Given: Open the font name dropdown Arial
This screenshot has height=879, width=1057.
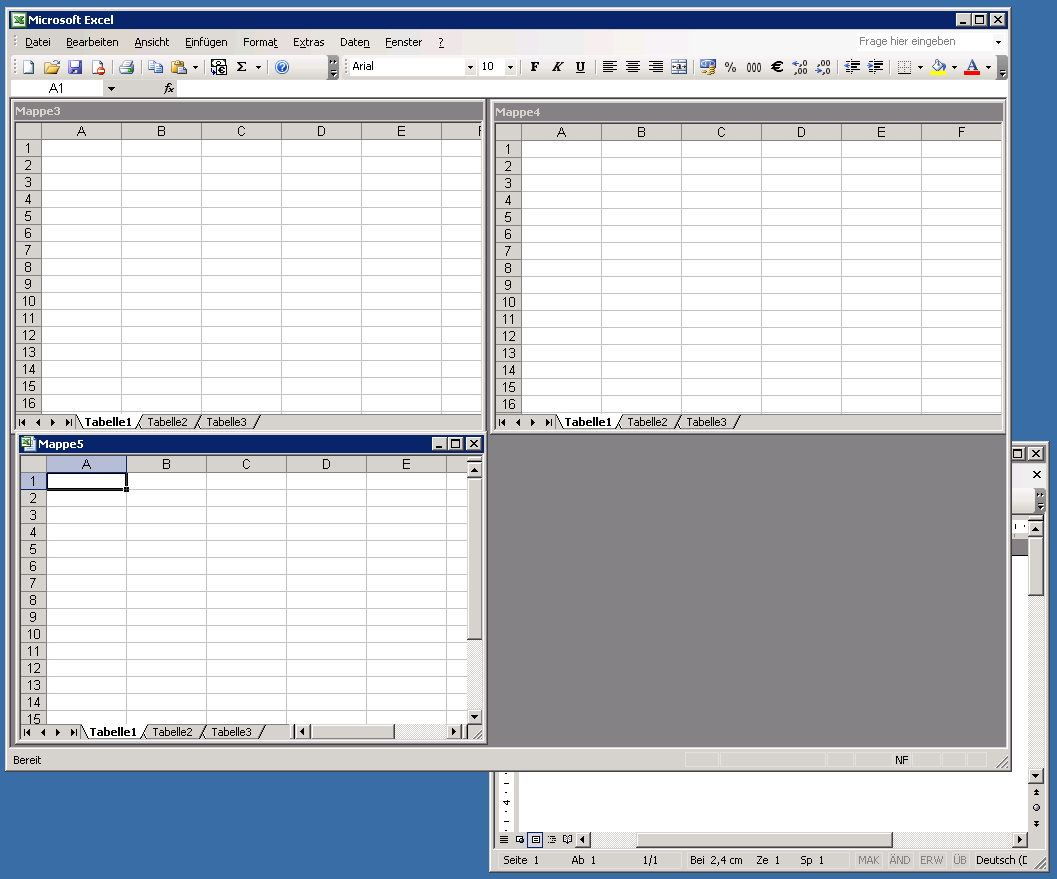Looking at the screenshot, I should point(470,67).
